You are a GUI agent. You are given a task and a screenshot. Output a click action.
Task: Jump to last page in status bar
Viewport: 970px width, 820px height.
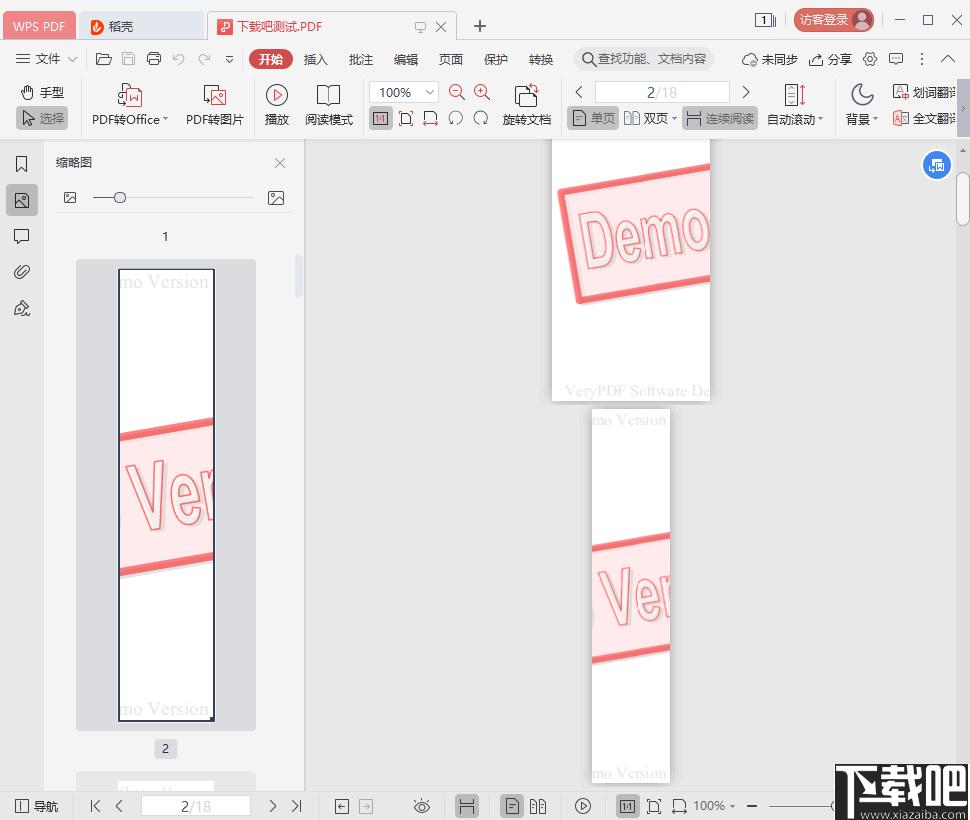point(296,806)
